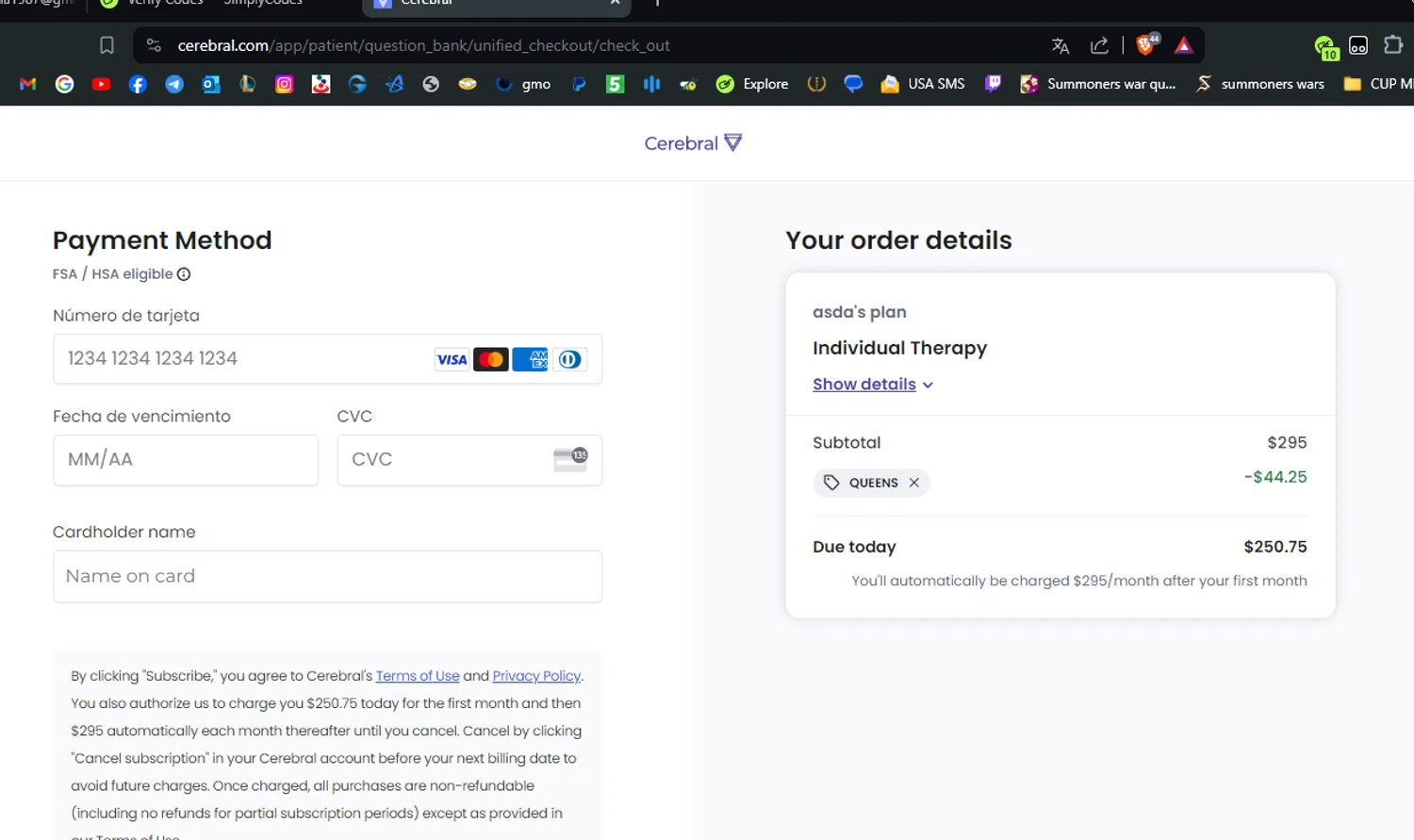Open the Privacy Policy link

point(536,676)
